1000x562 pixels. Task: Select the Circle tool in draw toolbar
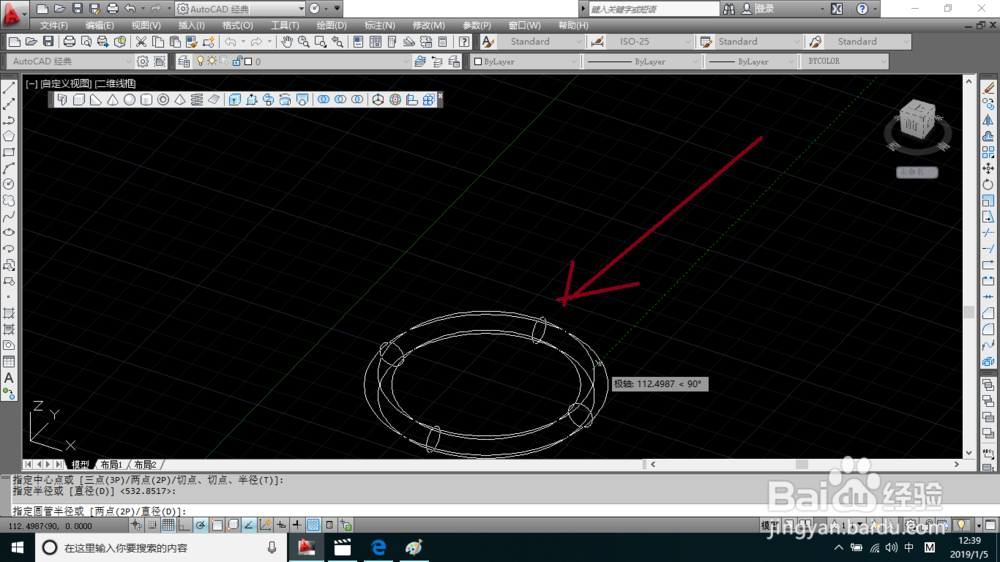(x=9, y=184)
